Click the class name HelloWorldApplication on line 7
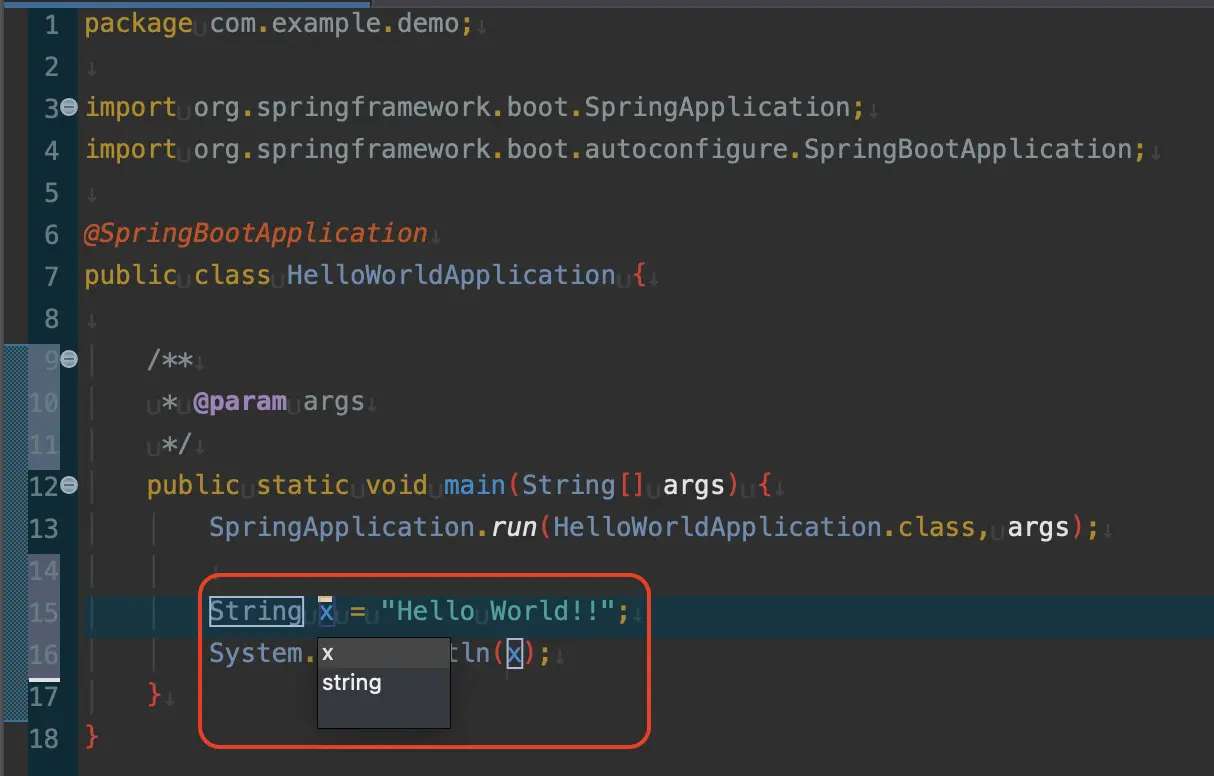Viewport: 1214px width, 776px height. (x=451, y=275)
